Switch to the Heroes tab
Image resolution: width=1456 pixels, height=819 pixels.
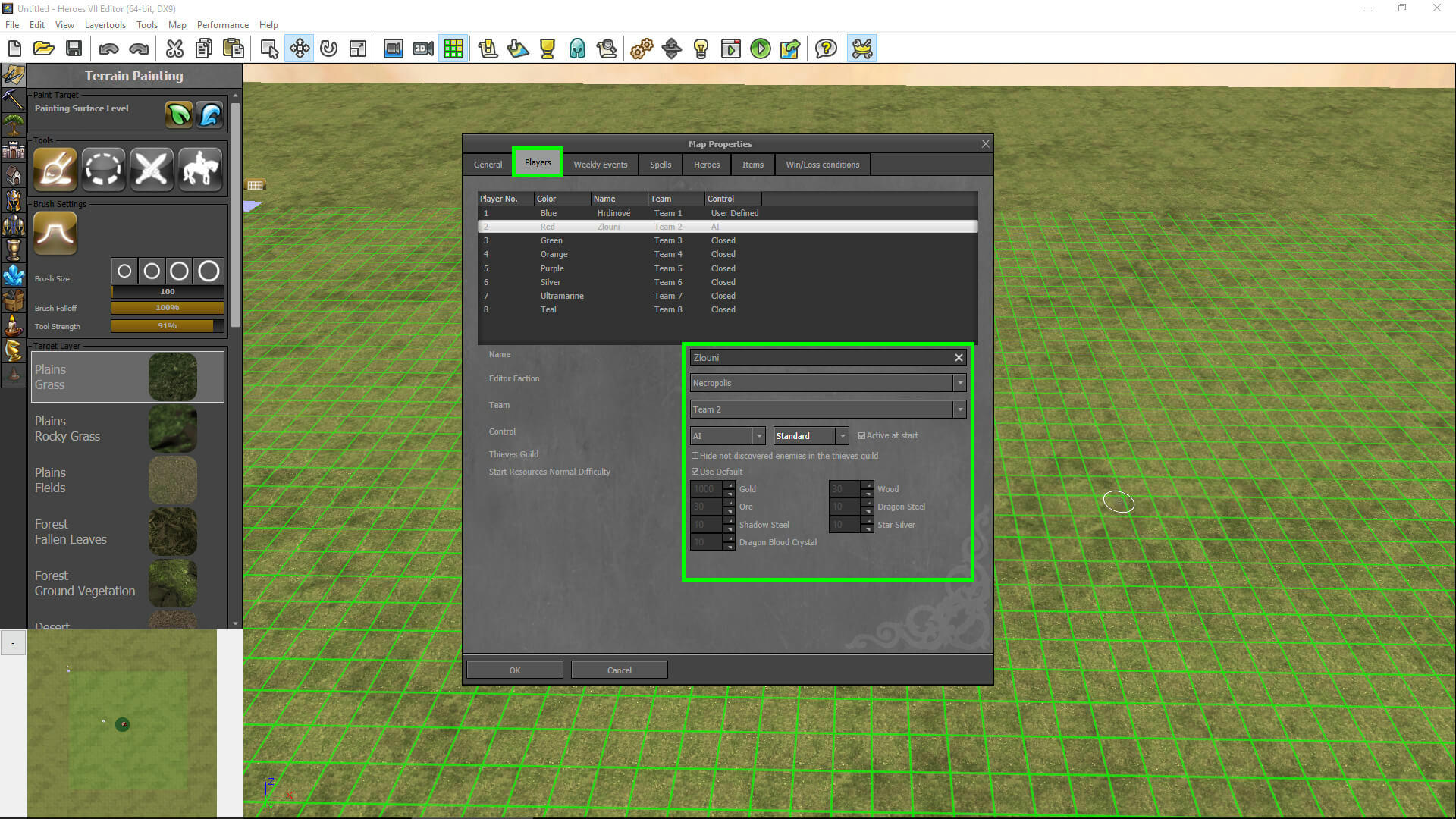coord(707,165)
